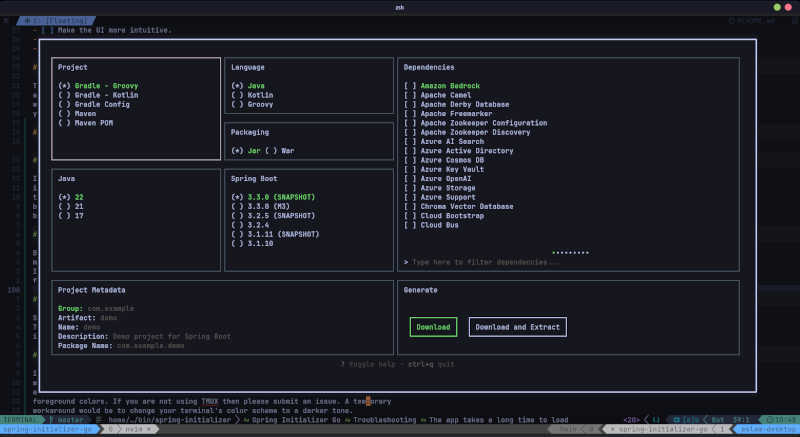Click the 'ctrl+q quit' hint text
This screenshot has width=800, height=437.
click(x=431, y=364)
